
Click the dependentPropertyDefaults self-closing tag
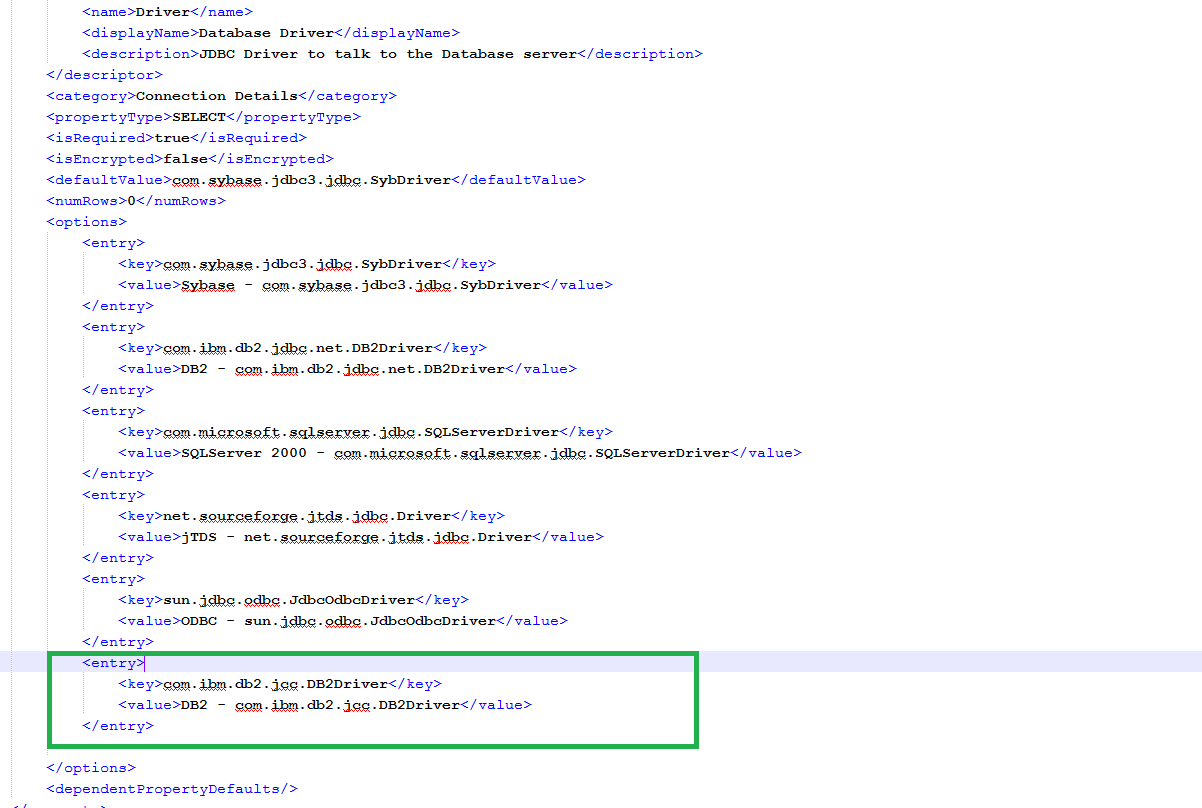[171, 788]
